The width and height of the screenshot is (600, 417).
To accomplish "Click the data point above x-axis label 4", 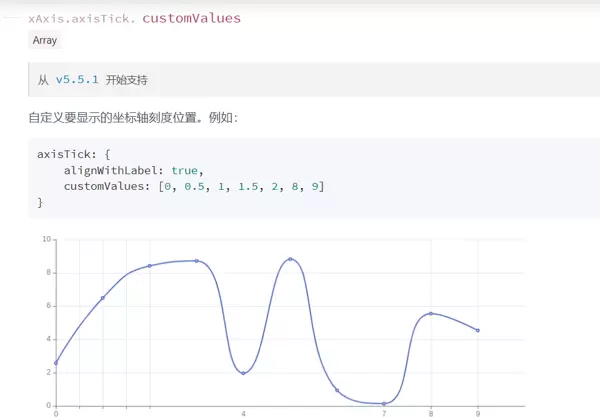I will (x=243, y=373).
